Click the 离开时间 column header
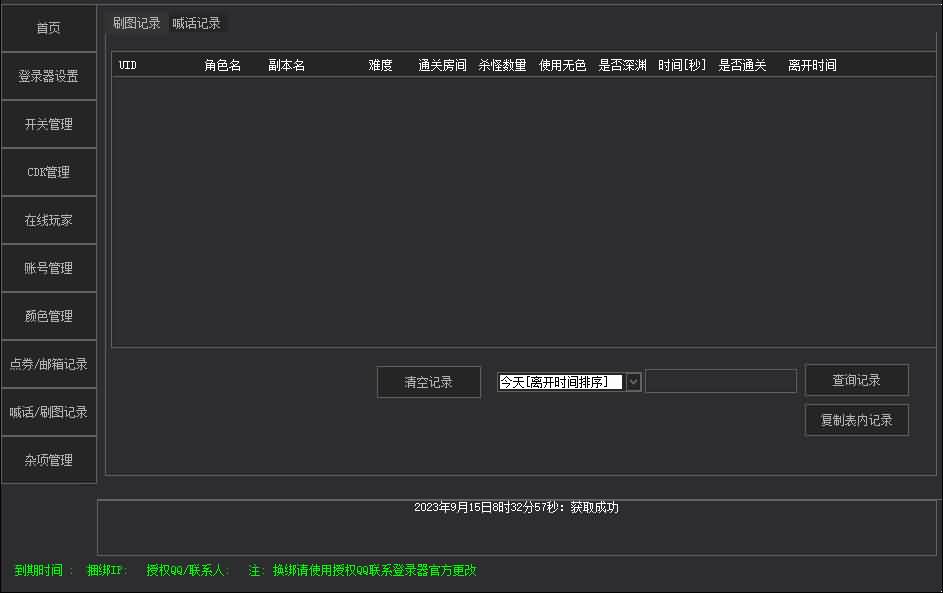Viewport: 943px width, 593px height. click(812, 65)
